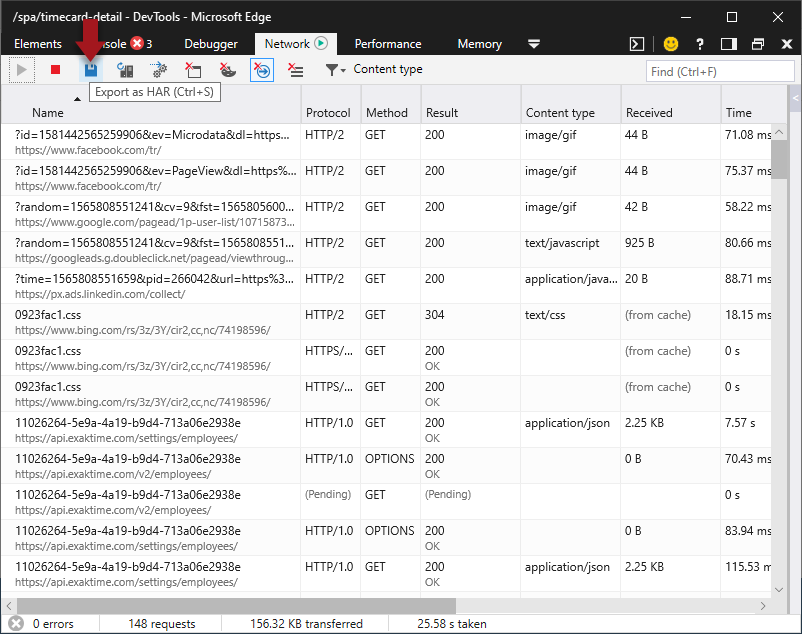Select the 0923fac1.css request with 304 result
The image size is (802, 634).
pos(386,322)
